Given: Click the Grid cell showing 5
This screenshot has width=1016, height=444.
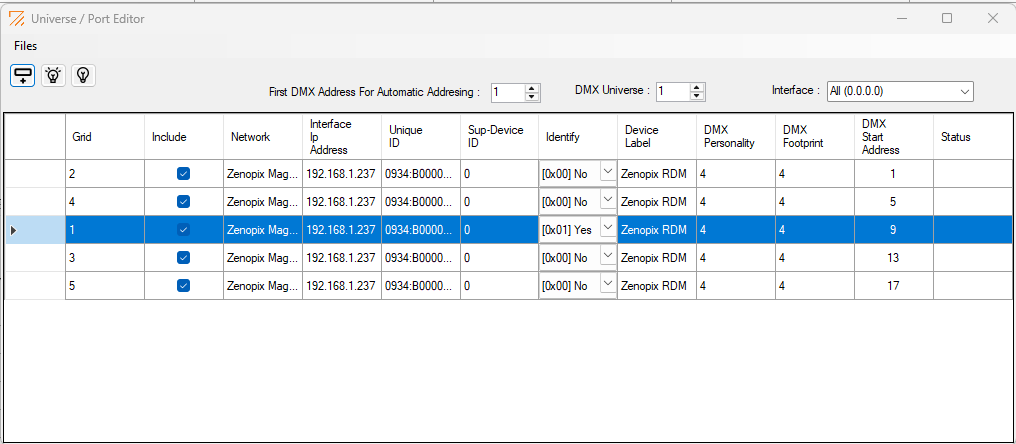Looking at the screenshot, I should click(105, 285).
